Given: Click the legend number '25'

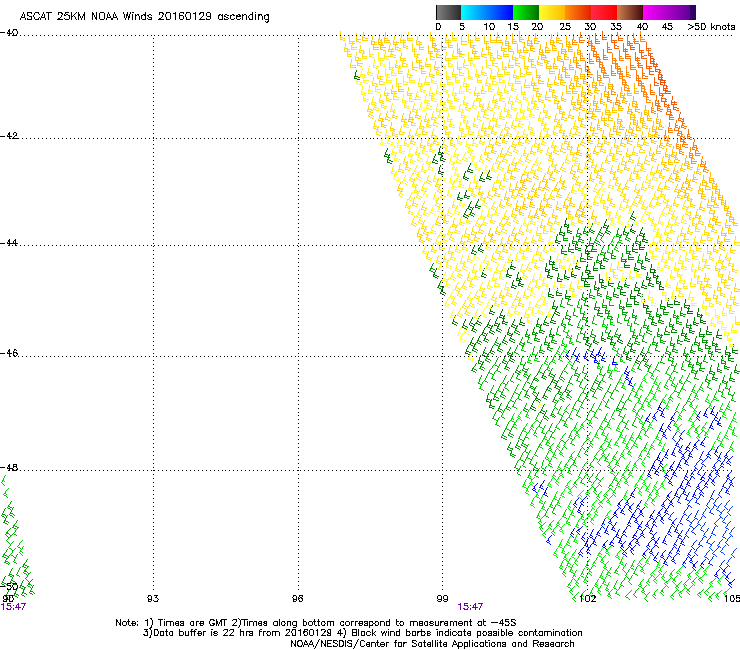Looking at the screenshot, I should click(565, 27).
